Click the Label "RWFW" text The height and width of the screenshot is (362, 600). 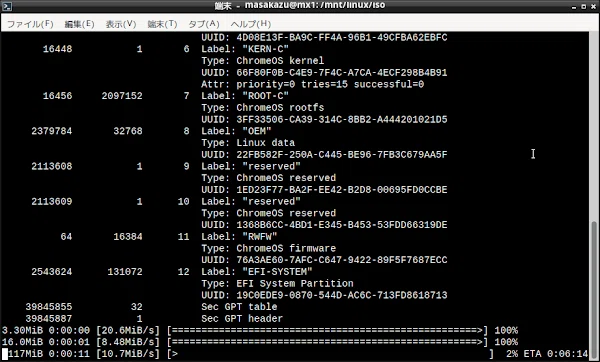click(239, 236)
